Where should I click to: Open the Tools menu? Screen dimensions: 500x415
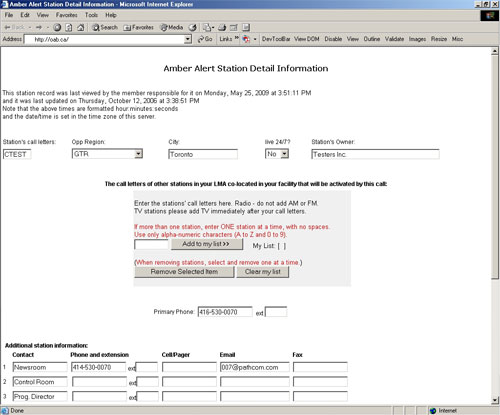[91, 15]
